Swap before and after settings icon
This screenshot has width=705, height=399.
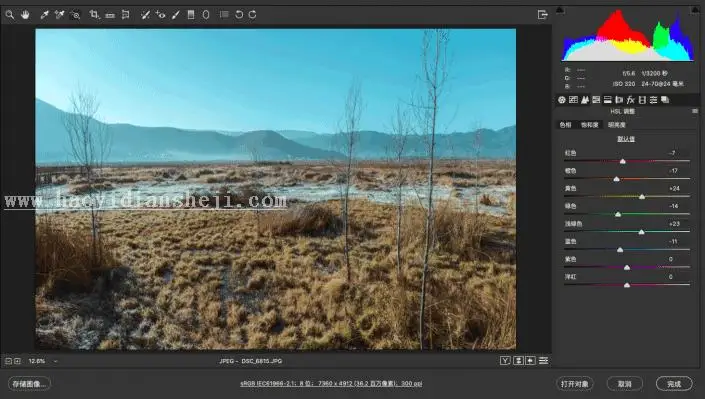tap(518, 361)
